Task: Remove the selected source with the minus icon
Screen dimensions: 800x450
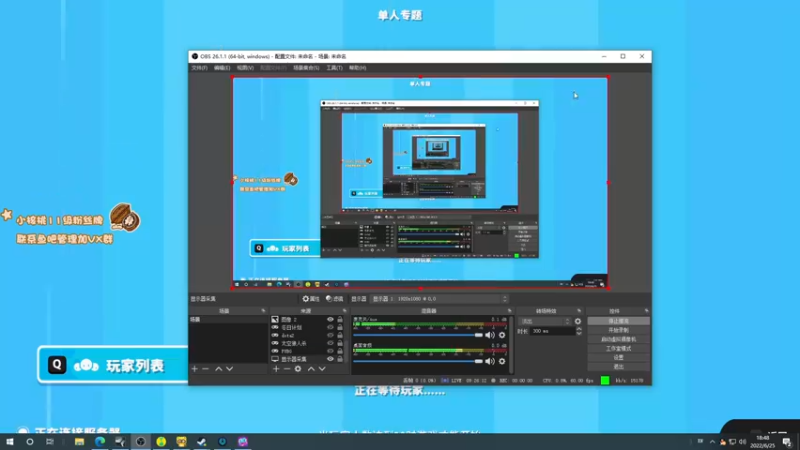Action: click(x=287, y=368)
